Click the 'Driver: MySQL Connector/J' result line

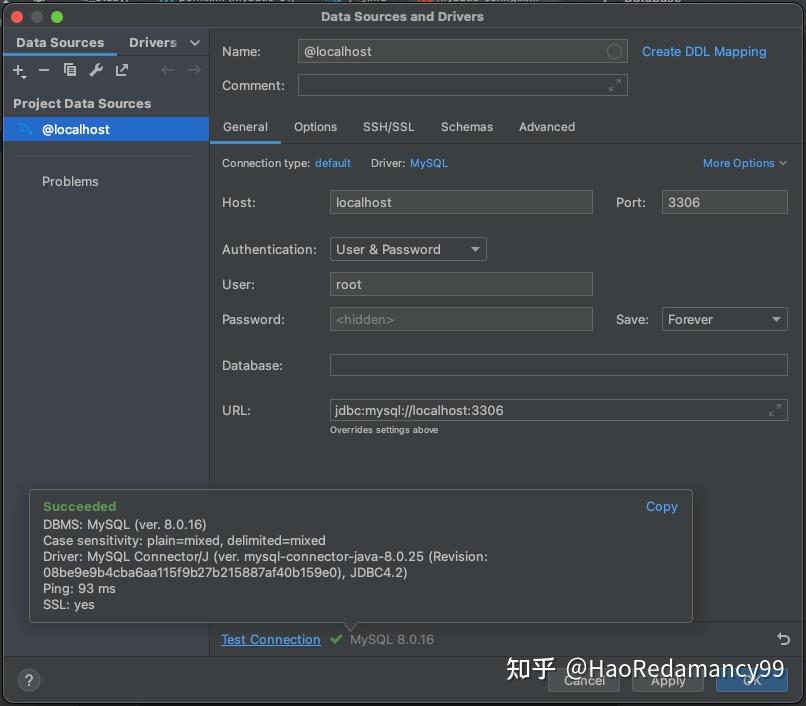pyautogui.click(x=265, y=564)
